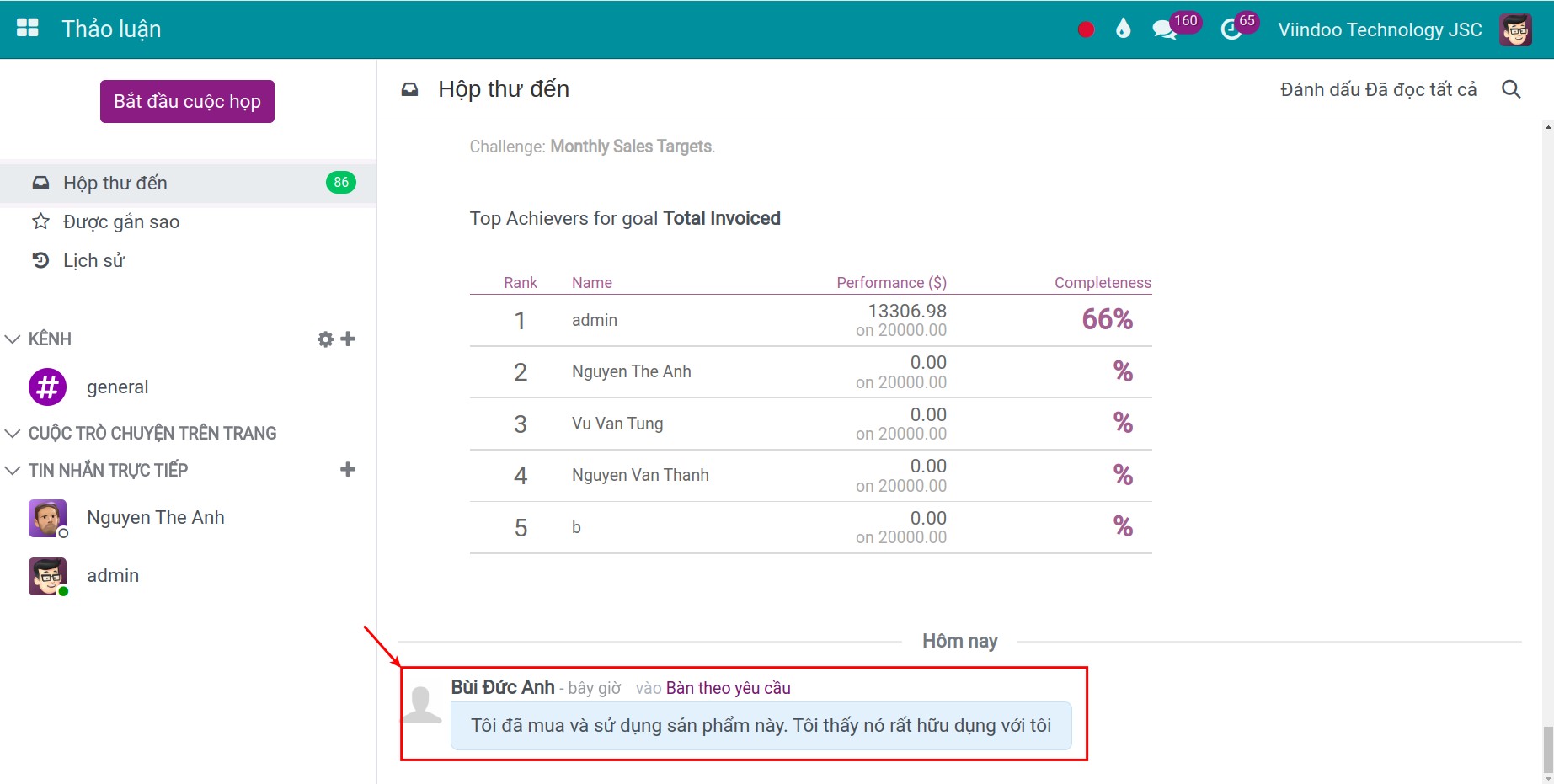Click the Thảo luận app title
Screen dimensions: 1554x784
click(111, 29)
